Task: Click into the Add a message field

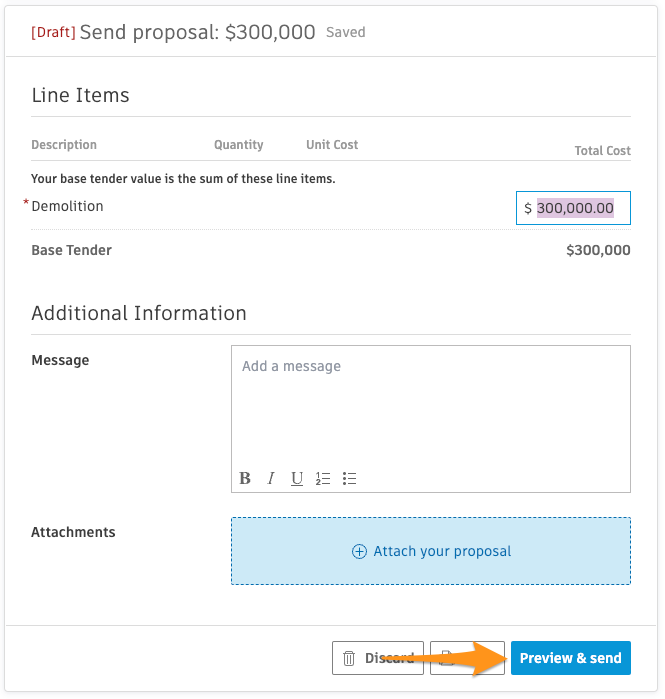Action: [x=431, y=406]
